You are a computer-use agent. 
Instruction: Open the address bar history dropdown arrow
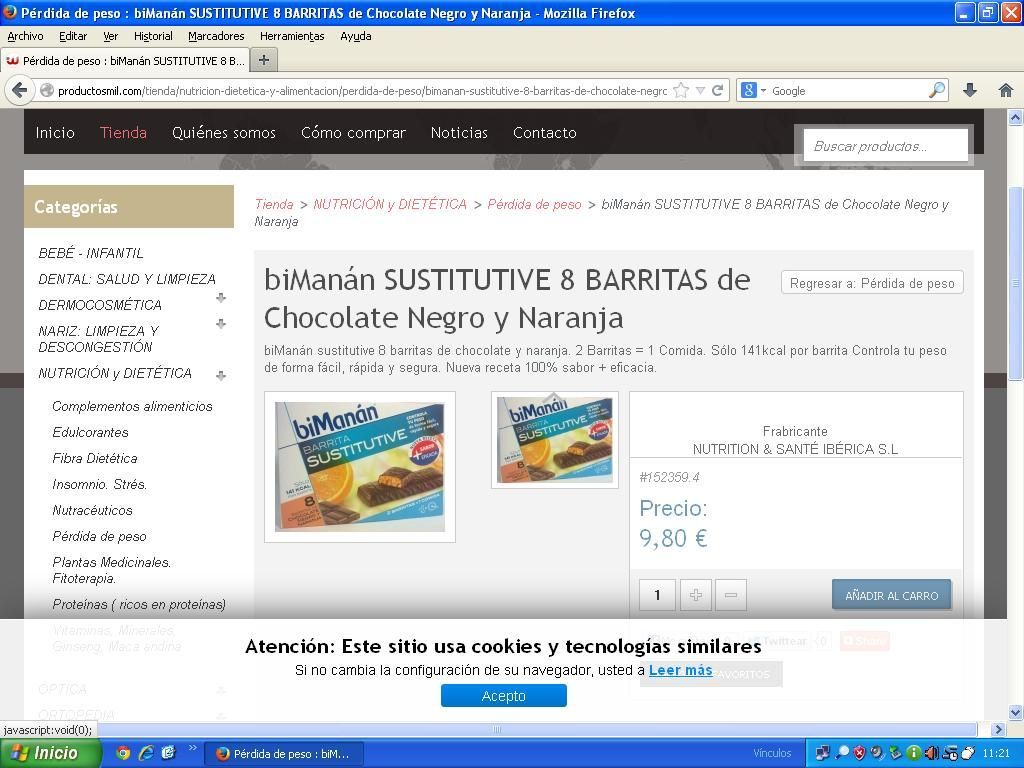pyautogui.click(x=700, y=91)
